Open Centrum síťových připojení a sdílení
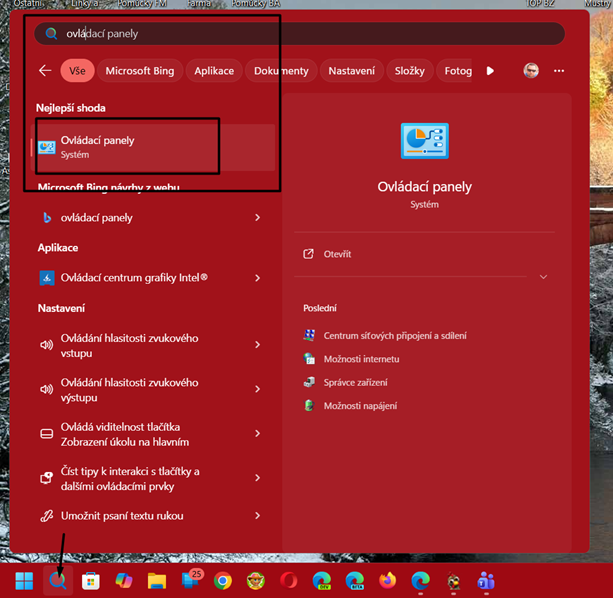The image size is (613, 598). (395, 336)
